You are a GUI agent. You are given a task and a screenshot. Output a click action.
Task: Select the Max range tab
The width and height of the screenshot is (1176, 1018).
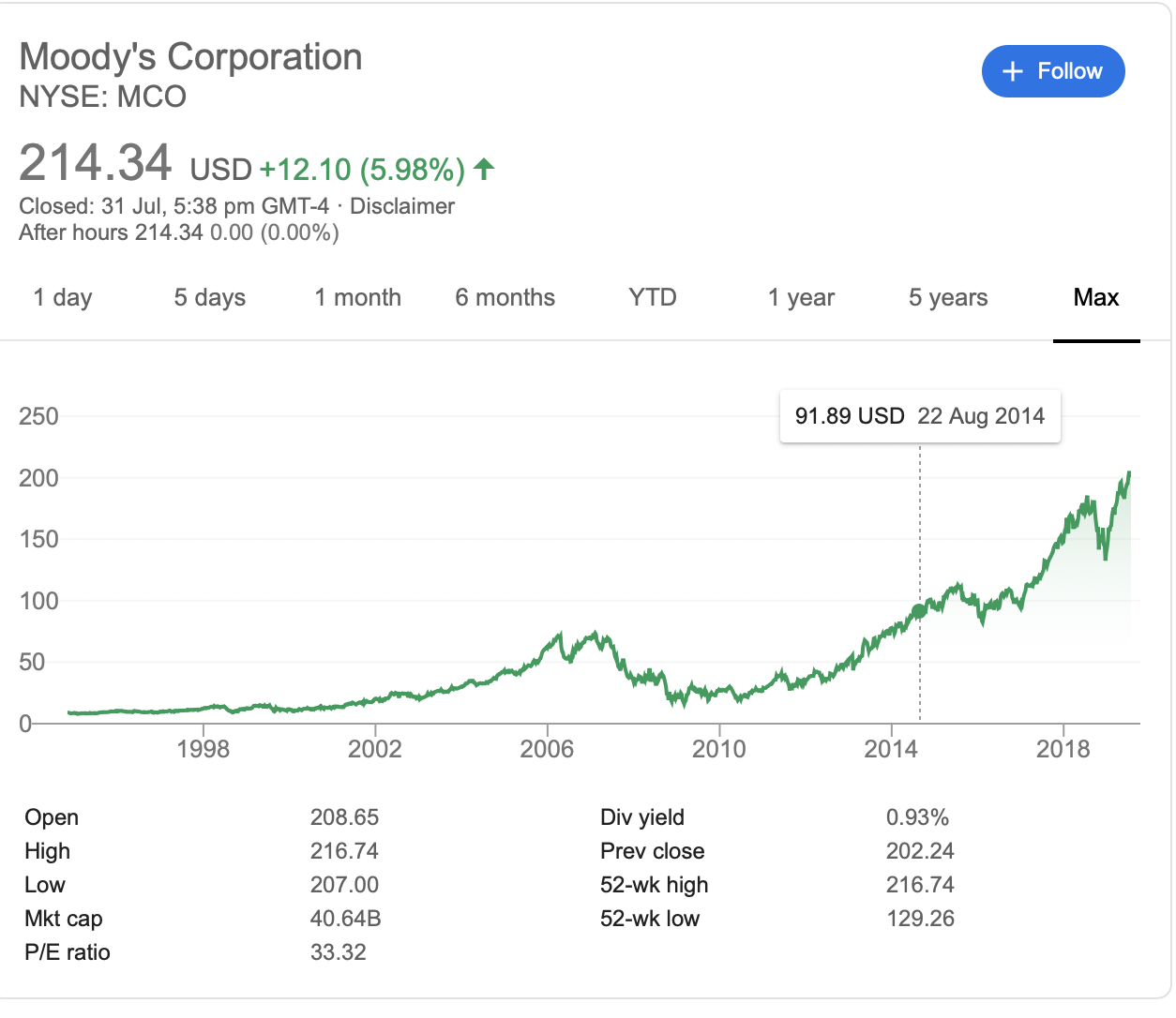1095,298
